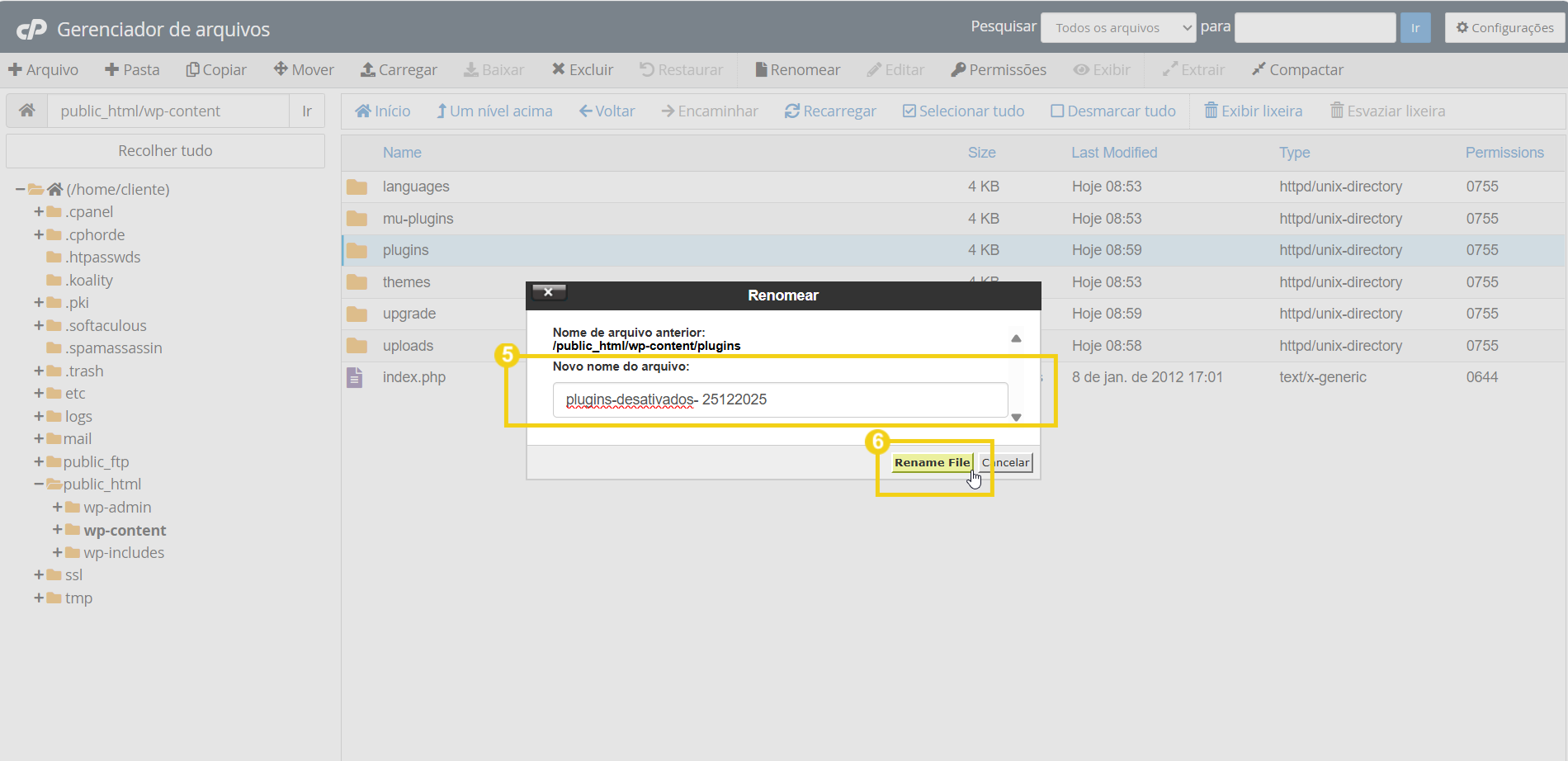Focus the search 'para' text field

click(1315, 28)
